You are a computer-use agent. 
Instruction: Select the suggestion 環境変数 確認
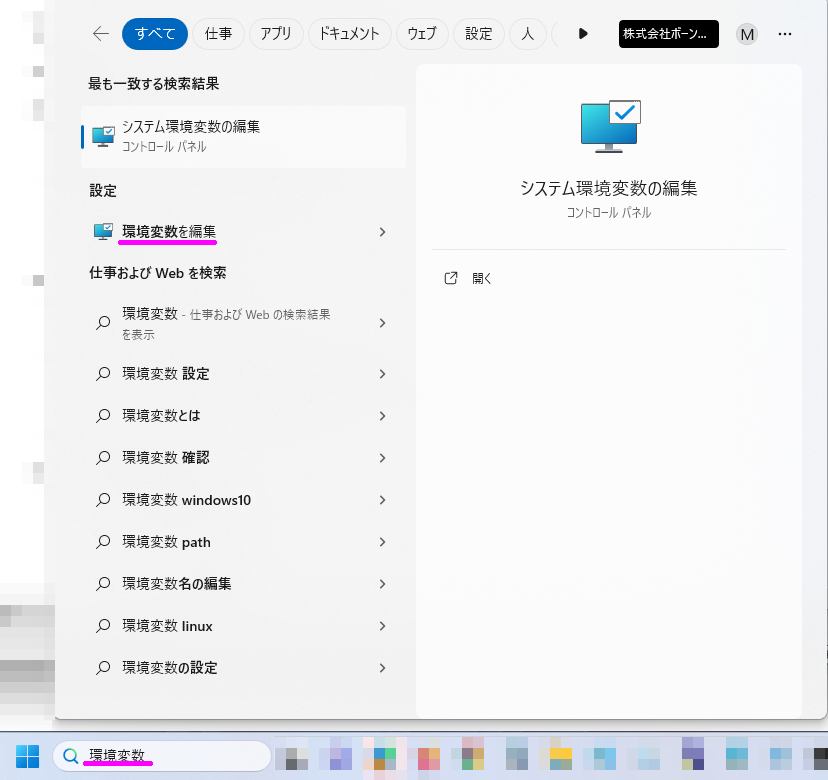click(243, 458)
